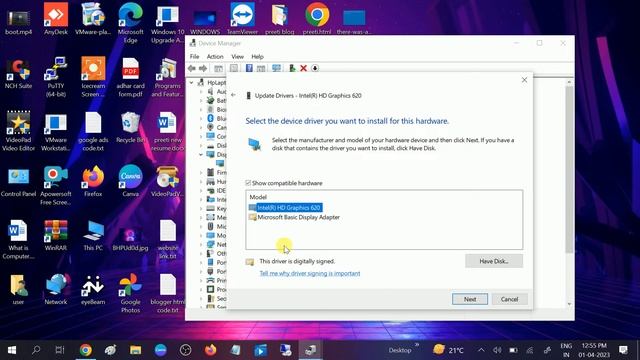Click Device Manager Help toolbar icon
The width and height of the screenshot is (640, 360).
pyautogui.click(x=249, y=68)
